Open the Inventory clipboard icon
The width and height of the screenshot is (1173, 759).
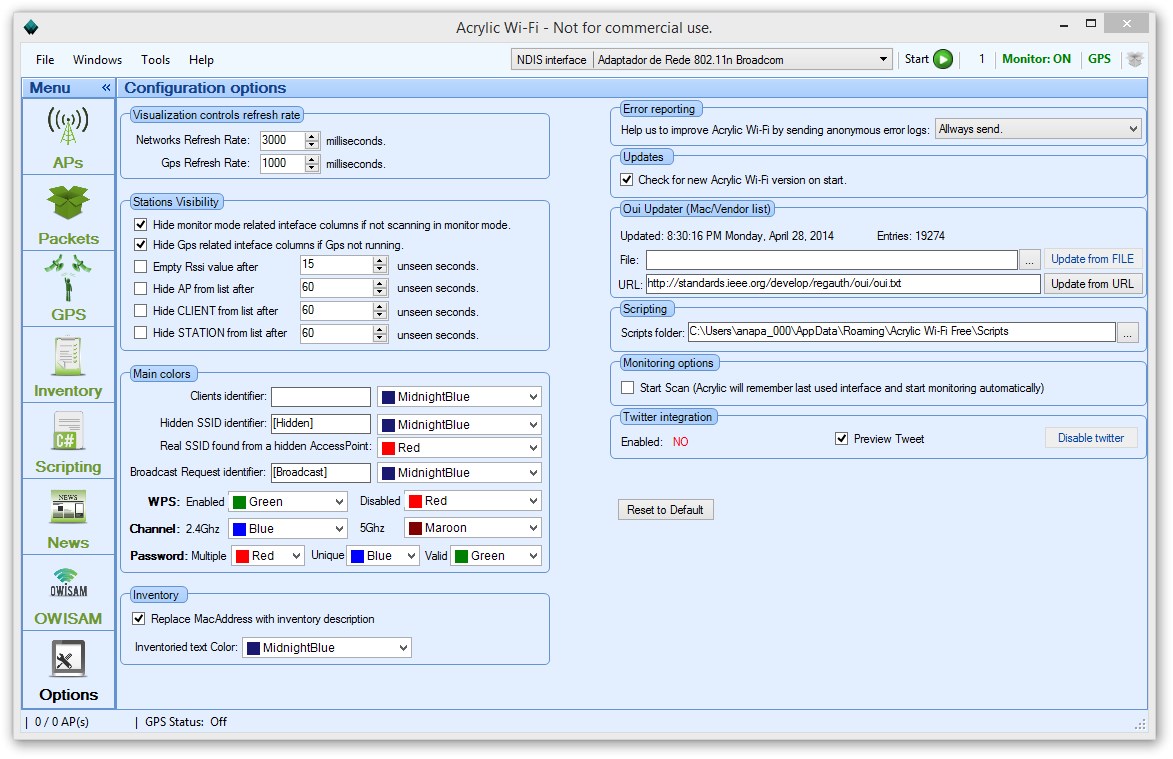click(x=68, y=356)
